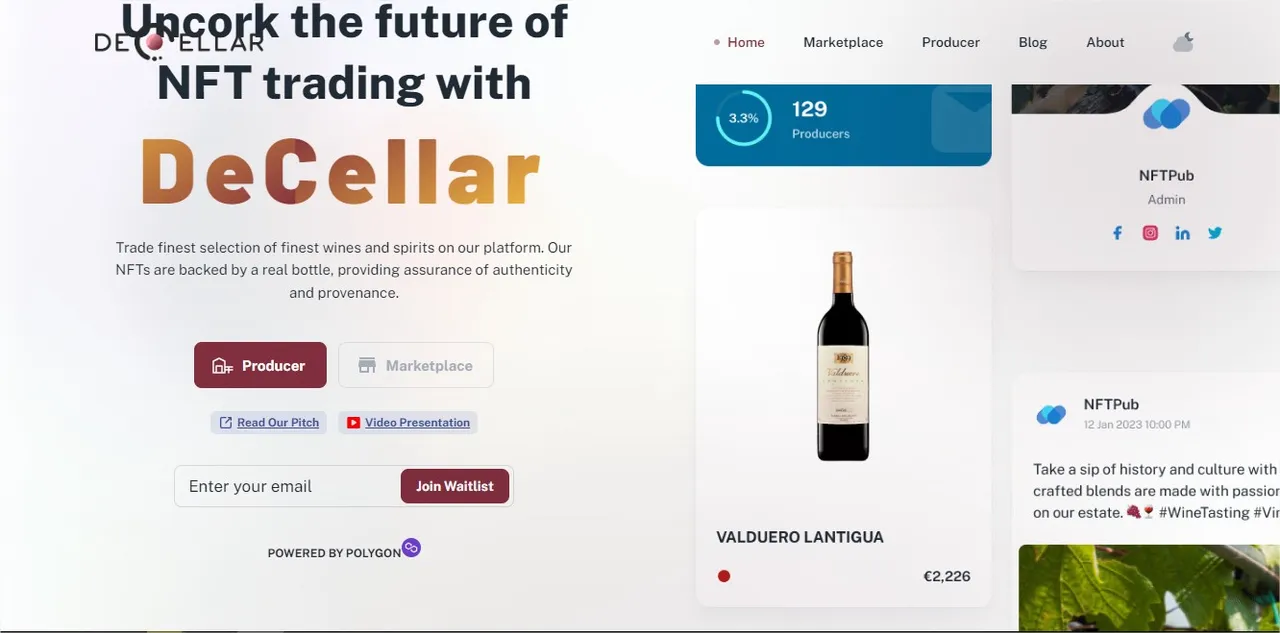This screenshot has width=1280, height=633.
Task: Select the Valduero Lantigua wine bottle image
Action: [x=843, y=356]
